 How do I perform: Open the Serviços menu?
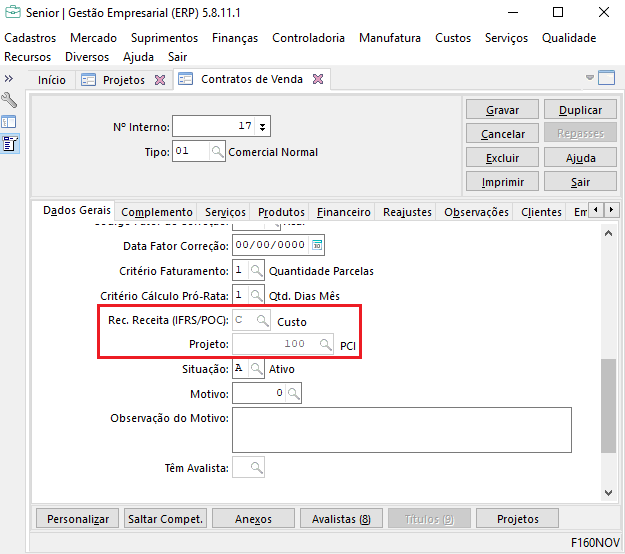pos(506,38)
